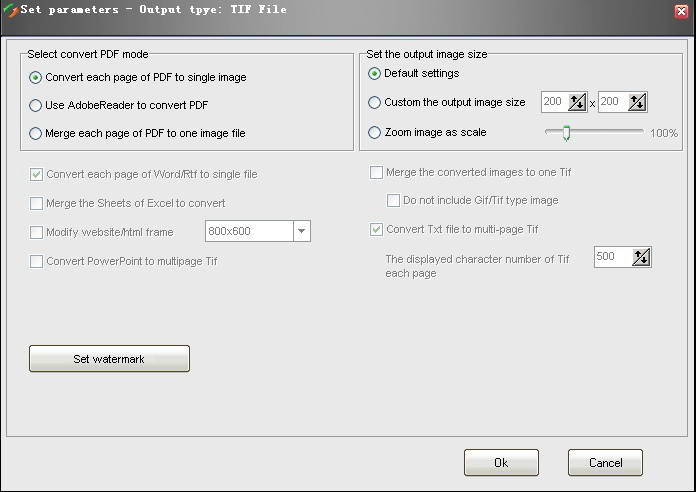Toggle Merge the Sheets of Excel checkbox
Image resolution: width=696 pixels, height=492 pixels.
37,203
